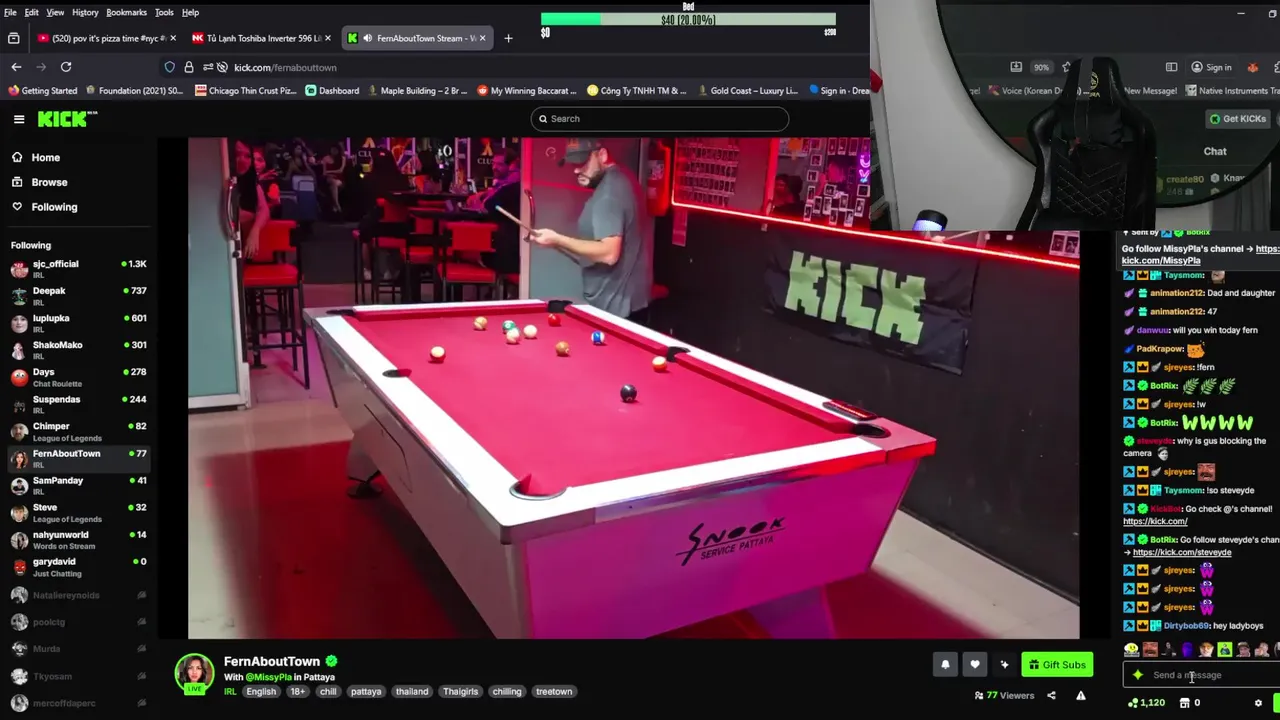Select the pattaya tag

pos(366,691)
